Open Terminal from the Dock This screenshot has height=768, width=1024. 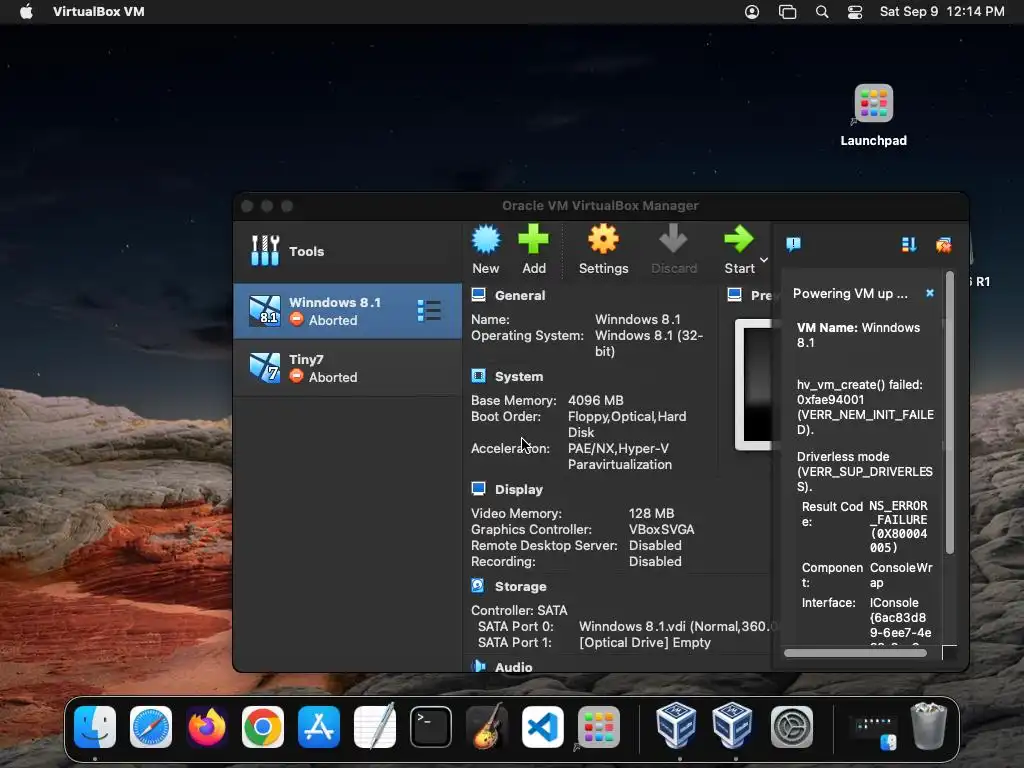pos(431,727)
